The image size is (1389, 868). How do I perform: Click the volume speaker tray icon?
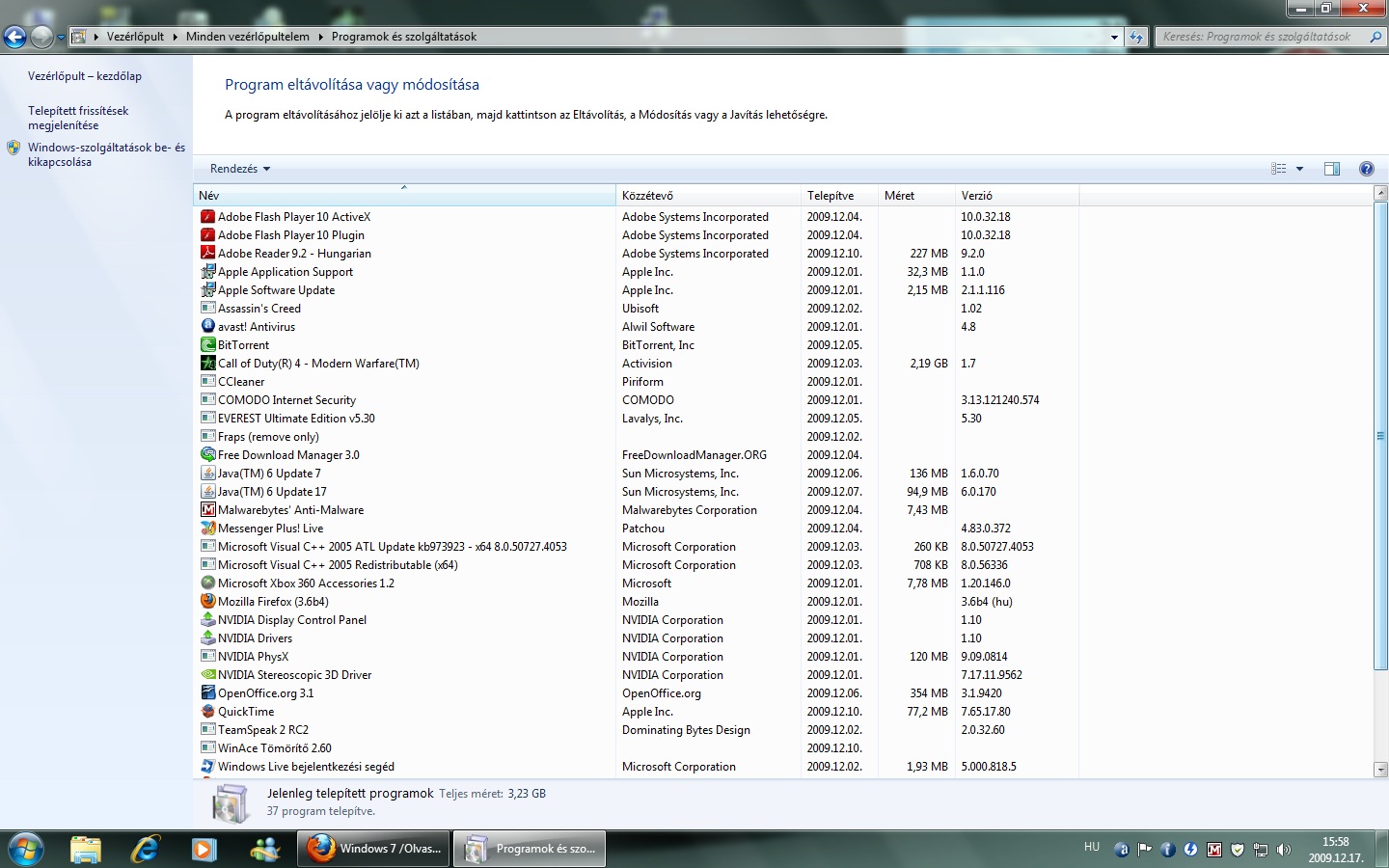point(1283,850)
